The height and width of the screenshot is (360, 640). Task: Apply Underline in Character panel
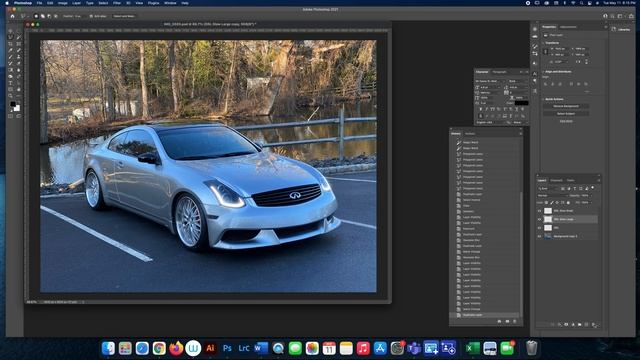click(x=517, y=109)
